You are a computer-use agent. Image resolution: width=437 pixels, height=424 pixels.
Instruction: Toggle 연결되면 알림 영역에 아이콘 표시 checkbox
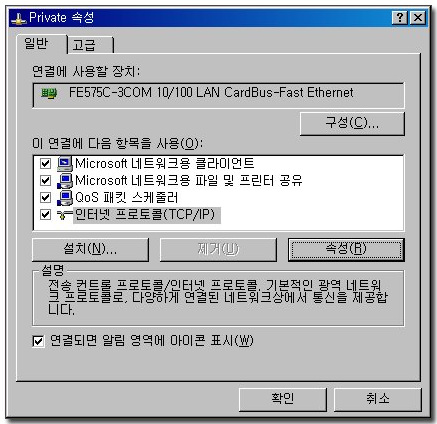(38, 342)
